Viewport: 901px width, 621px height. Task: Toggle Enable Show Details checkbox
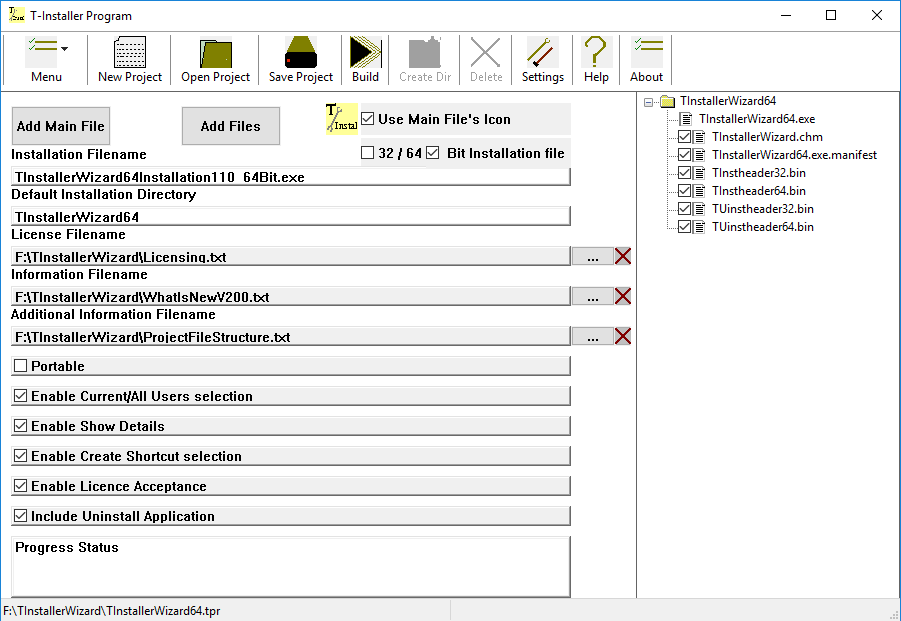tap(21, 426)
